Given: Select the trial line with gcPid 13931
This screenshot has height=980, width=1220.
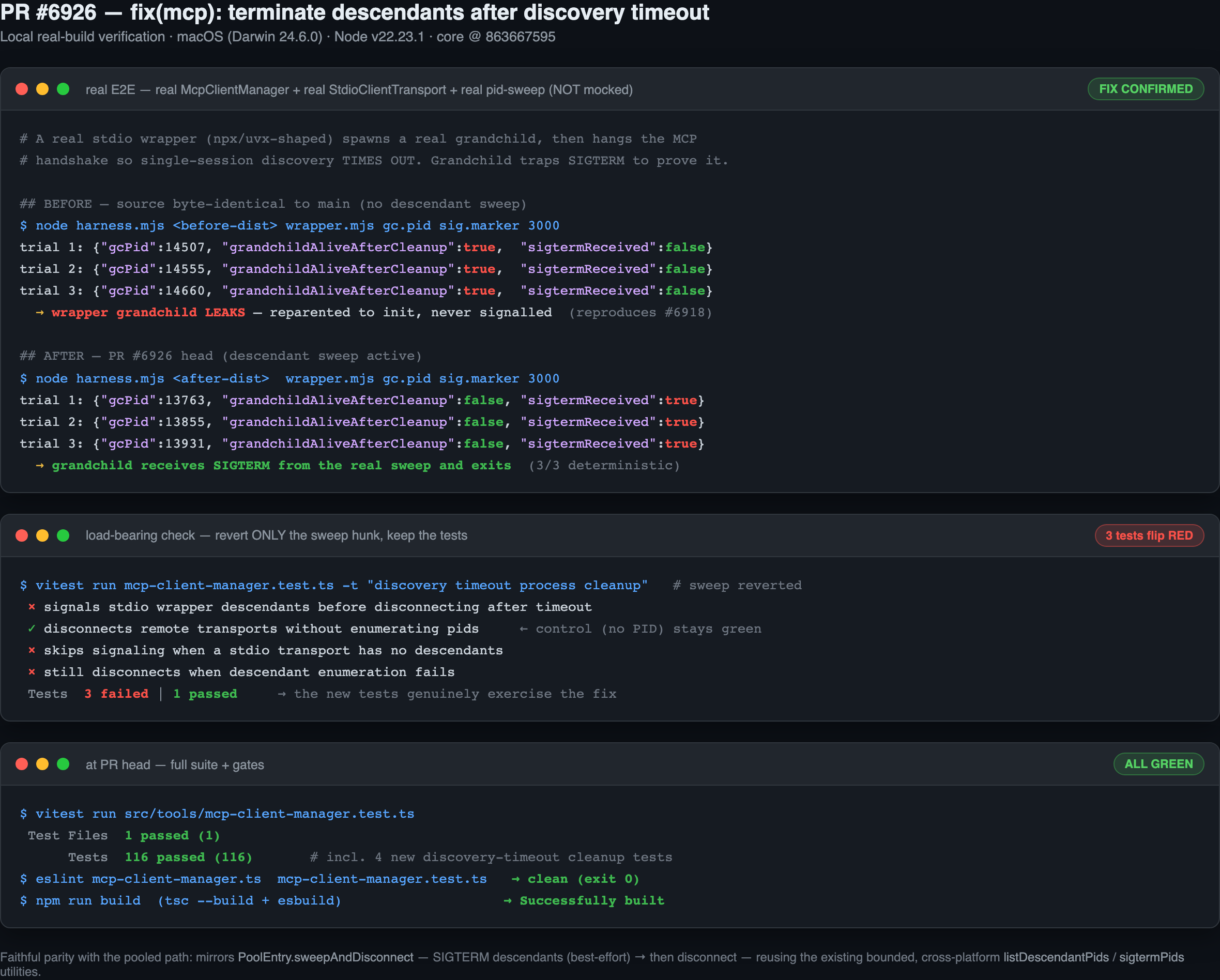Looking at the screenshot, I should click(362, 443).
